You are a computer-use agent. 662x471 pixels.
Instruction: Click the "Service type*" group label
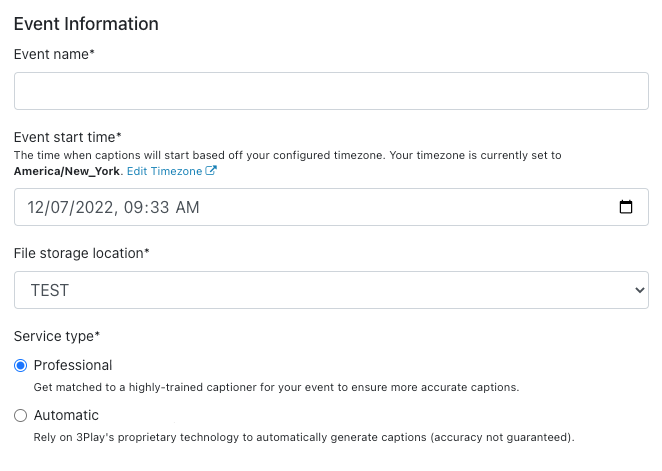(x=57, y=337)
